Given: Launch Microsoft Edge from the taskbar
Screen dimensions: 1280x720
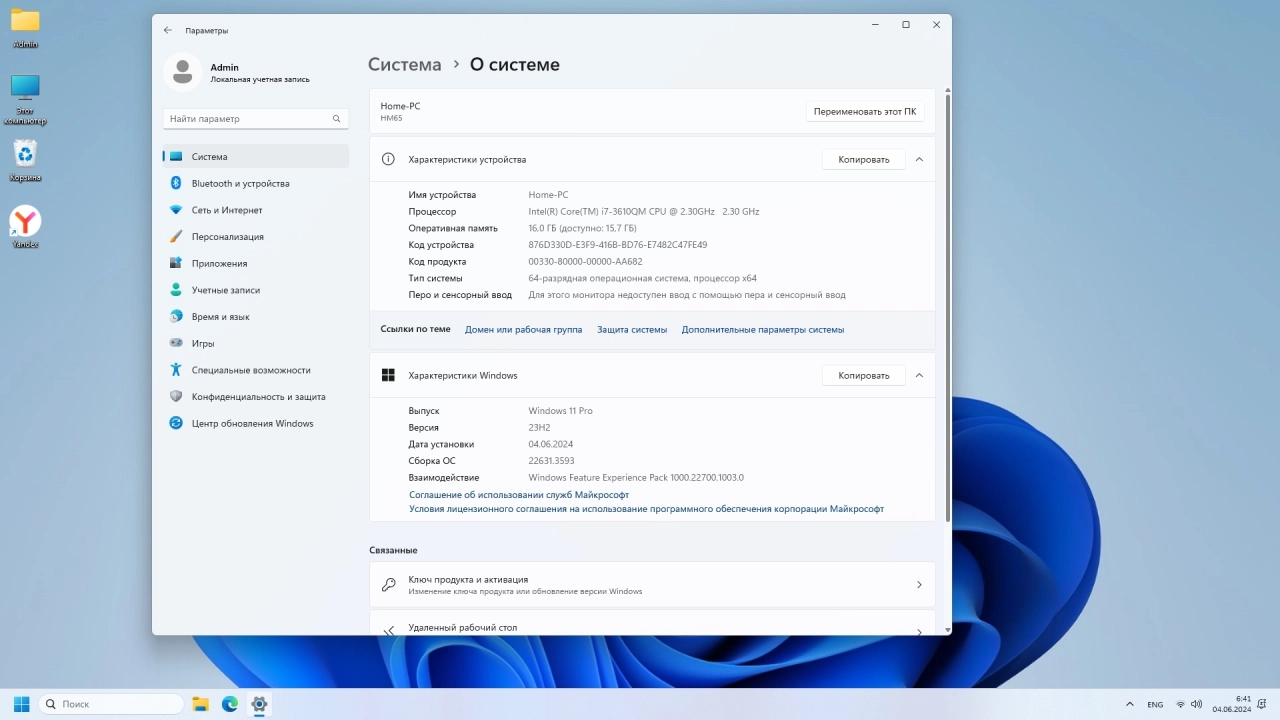Looking at the screenshot, I should pos(230,704).
